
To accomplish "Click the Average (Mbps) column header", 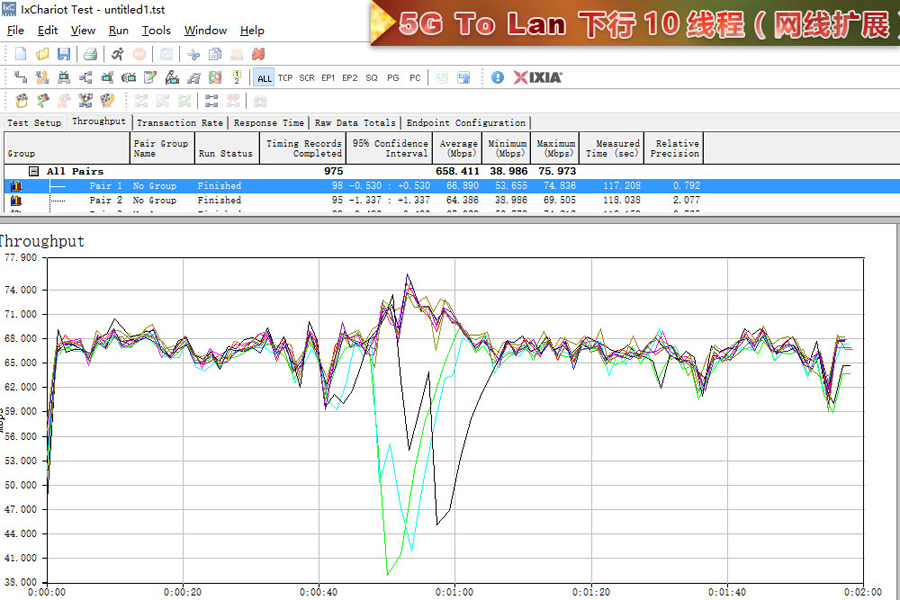I will (x=458, y=149).
